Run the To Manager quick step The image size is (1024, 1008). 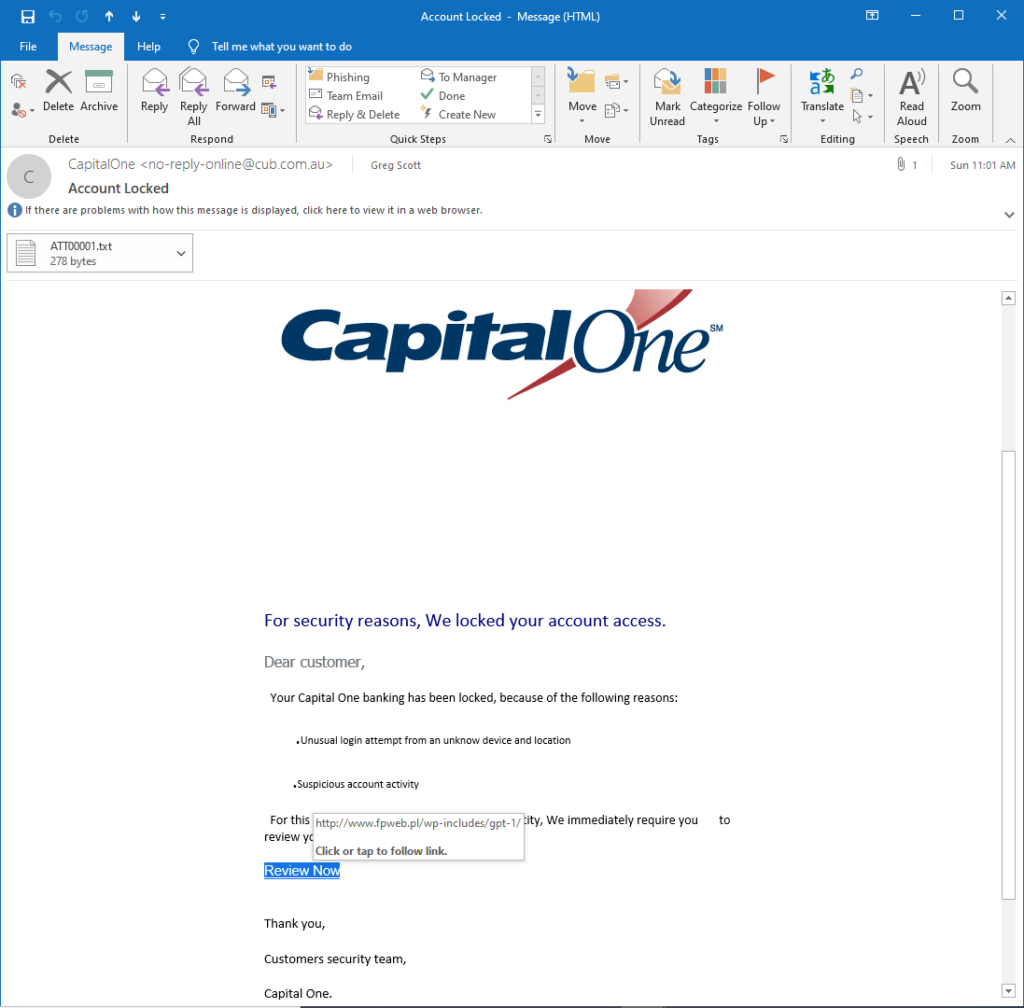coord(459,77)
